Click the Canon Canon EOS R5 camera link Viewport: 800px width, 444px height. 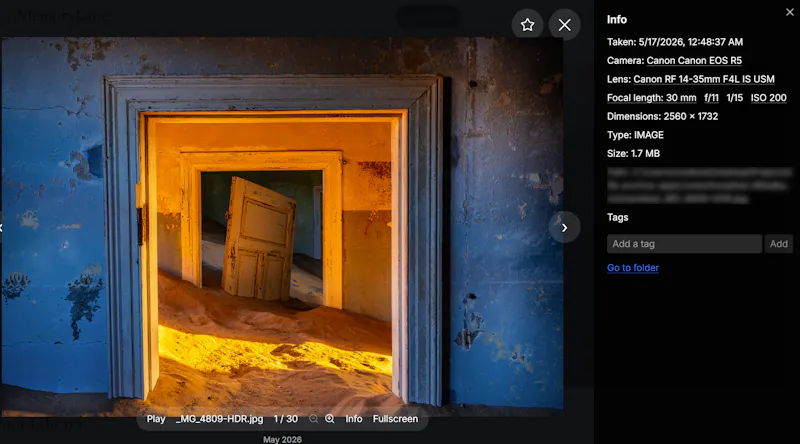pos(694,61)
